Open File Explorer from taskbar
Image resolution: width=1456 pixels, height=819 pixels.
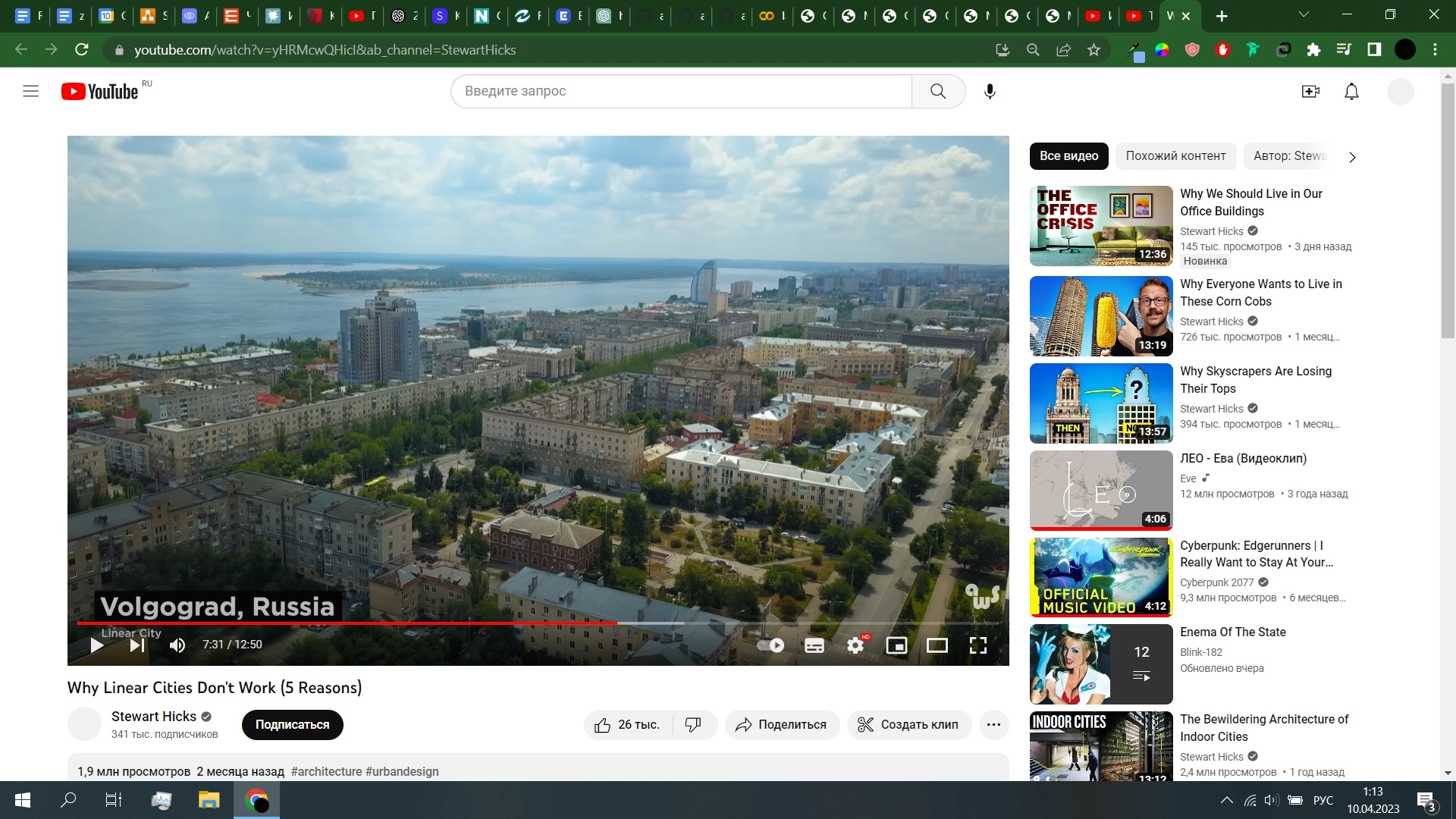(x=209, y=800)
